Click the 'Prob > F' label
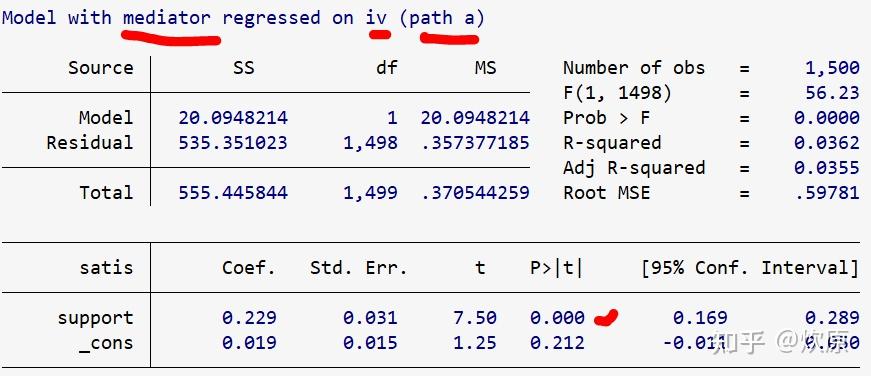This screenshot has width=871, height=376. 607,118
